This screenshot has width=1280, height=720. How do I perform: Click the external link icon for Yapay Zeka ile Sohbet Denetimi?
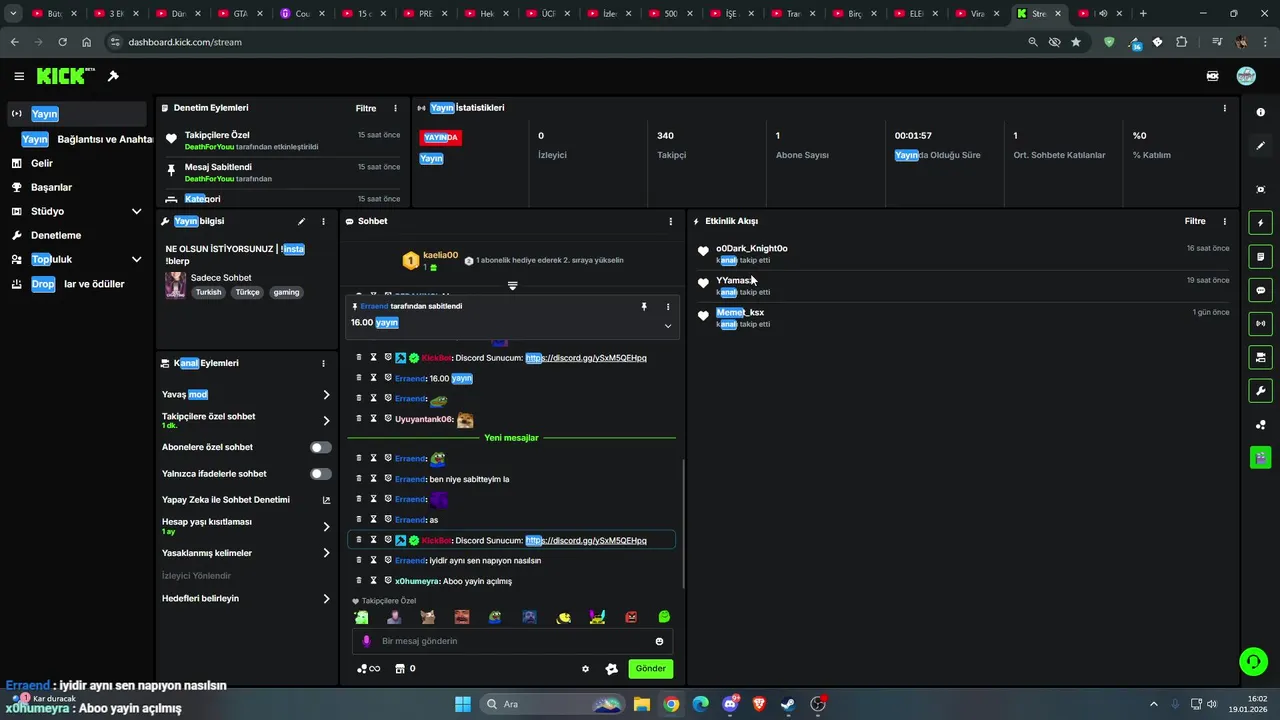pyautogui.click(x=326, y=500)
